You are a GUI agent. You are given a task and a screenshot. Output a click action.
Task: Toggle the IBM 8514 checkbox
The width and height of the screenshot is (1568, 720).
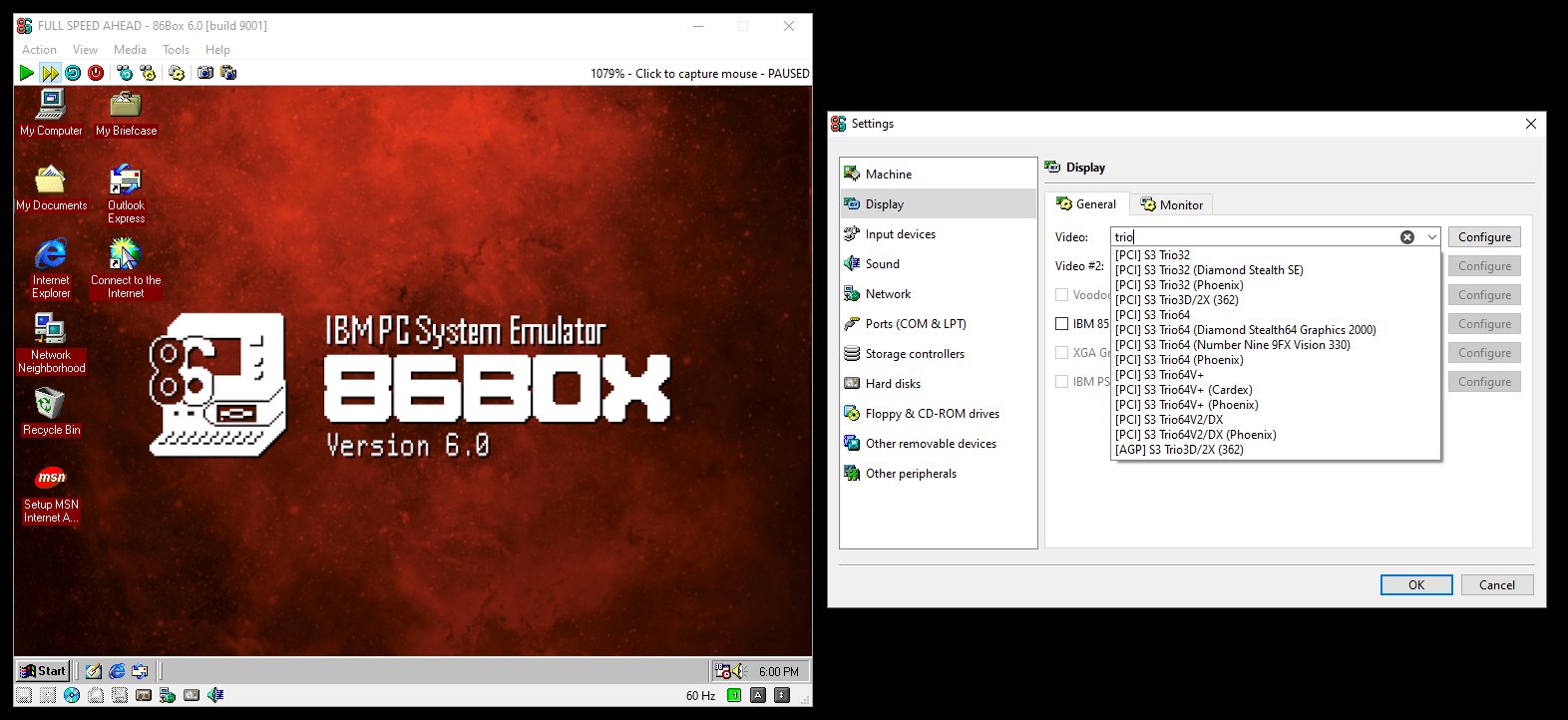pos(1062,323)
